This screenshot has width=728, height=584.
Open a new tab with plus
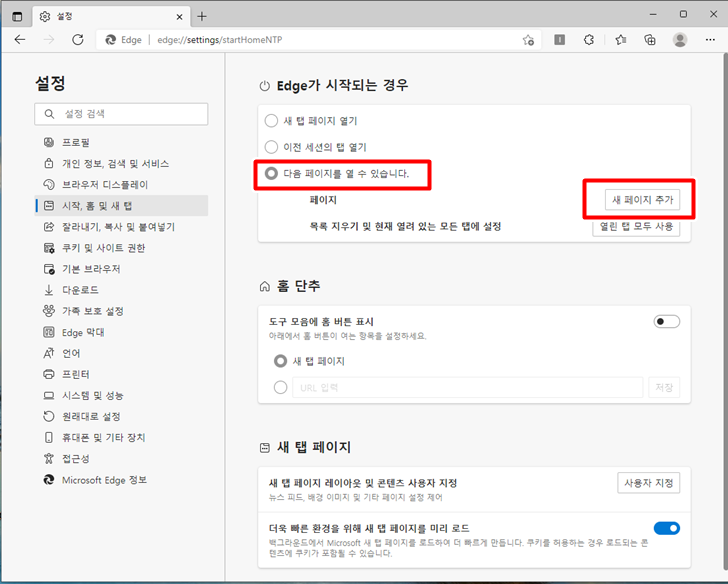(x=202, y=17)
